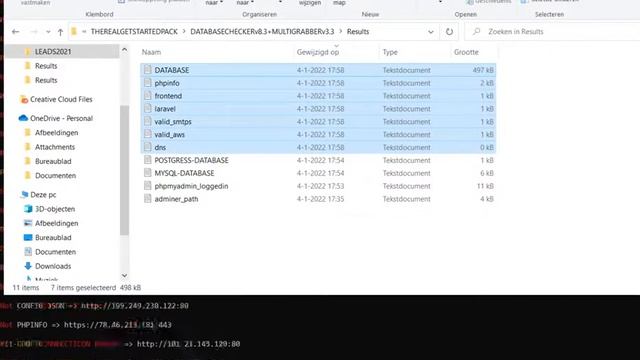Click the MYSQL-DATABASE file name
This screenshot has height=360, width=640.
pyautogui.click(x=184, y=173)
